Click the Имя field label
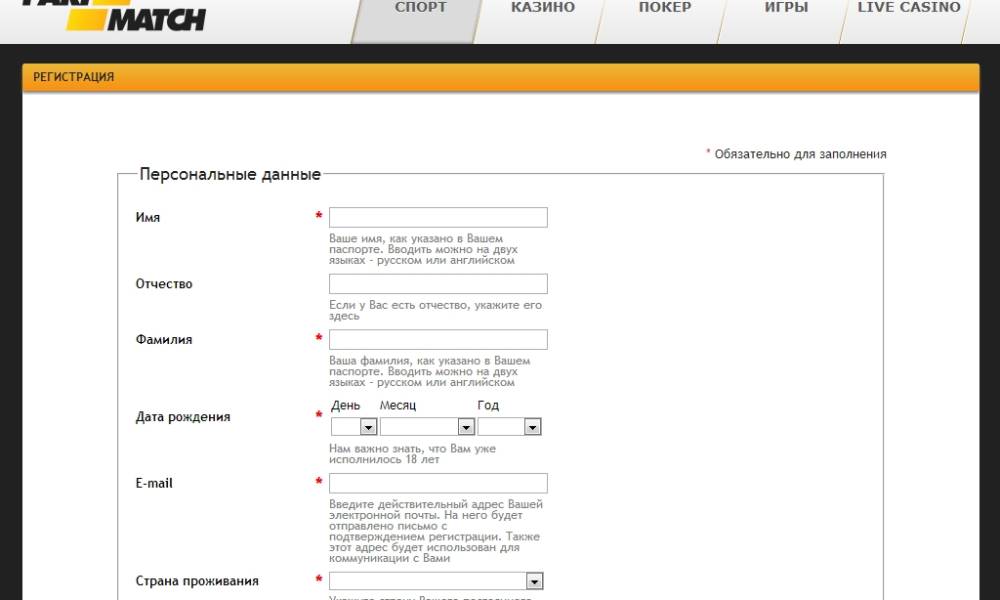Image resolution: width=1000 pixels, height=600 pixels. click(x=147, y=217)
